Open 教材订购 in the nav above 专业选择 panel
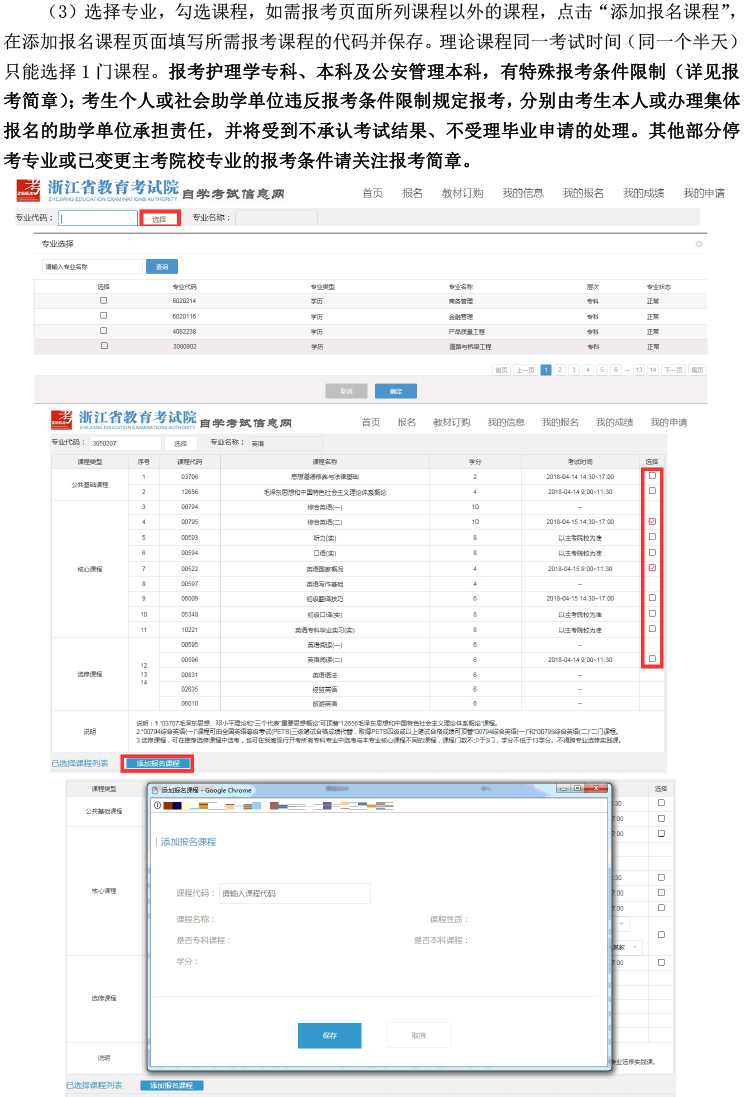This screenshot has height=1097, width=750. [x=462, y=193]
